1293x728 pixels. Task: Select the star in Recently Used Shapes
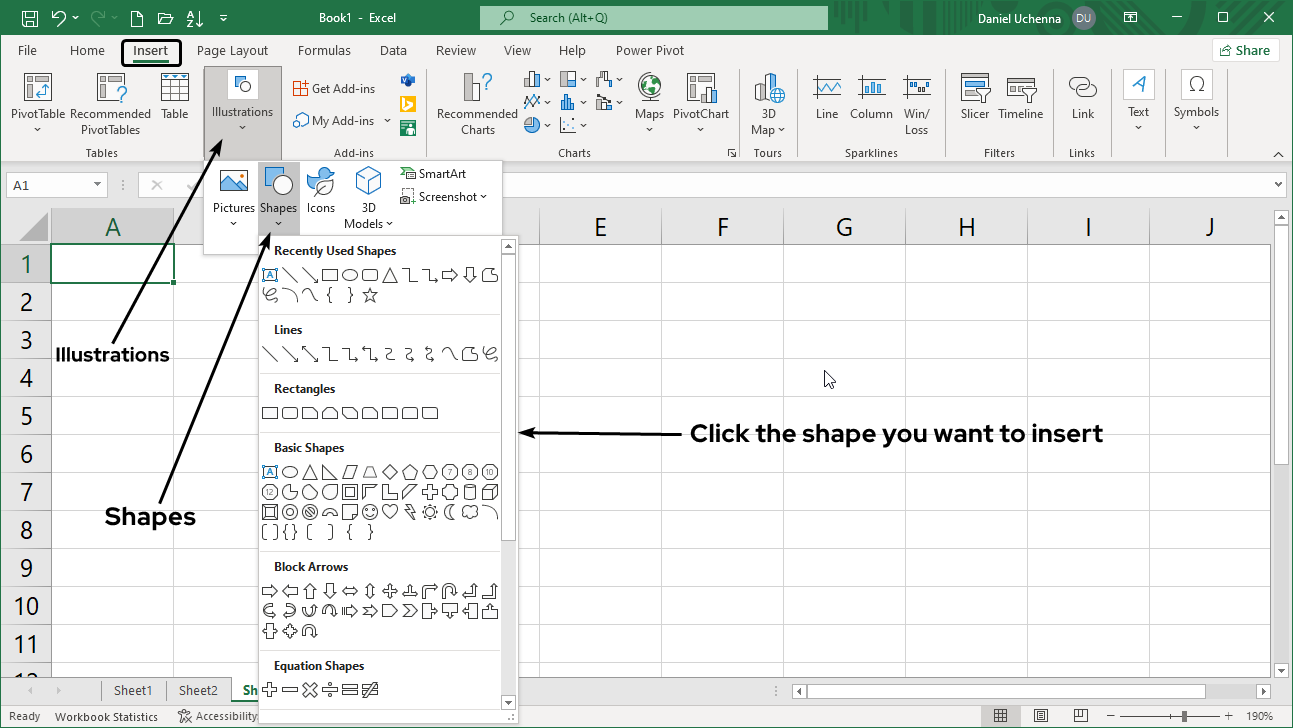[x=370, y=295]
